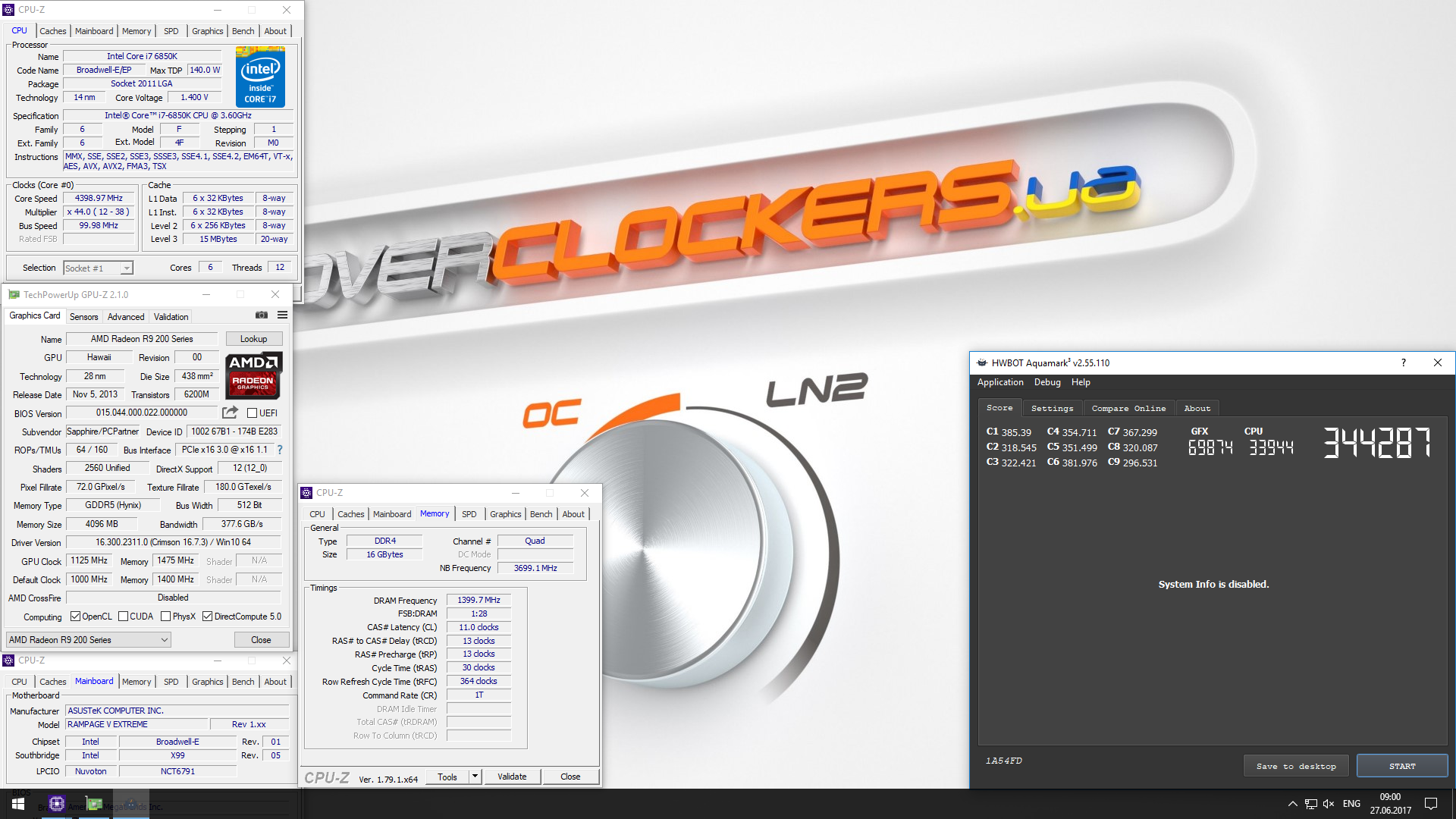Open the Validation tab in GPU-Z

[x=171, y=317]
